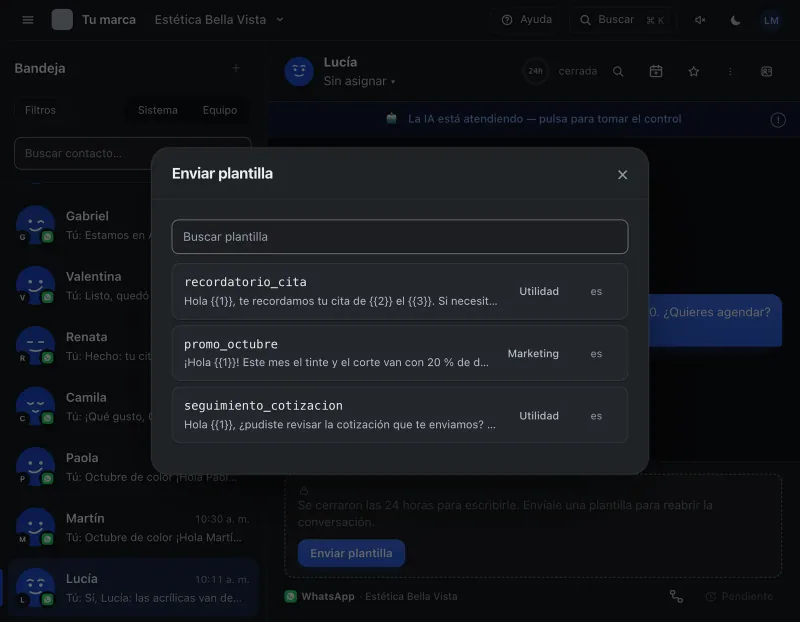
Task: Search within the conversation using magnifier icon
Action: (618, 71)
